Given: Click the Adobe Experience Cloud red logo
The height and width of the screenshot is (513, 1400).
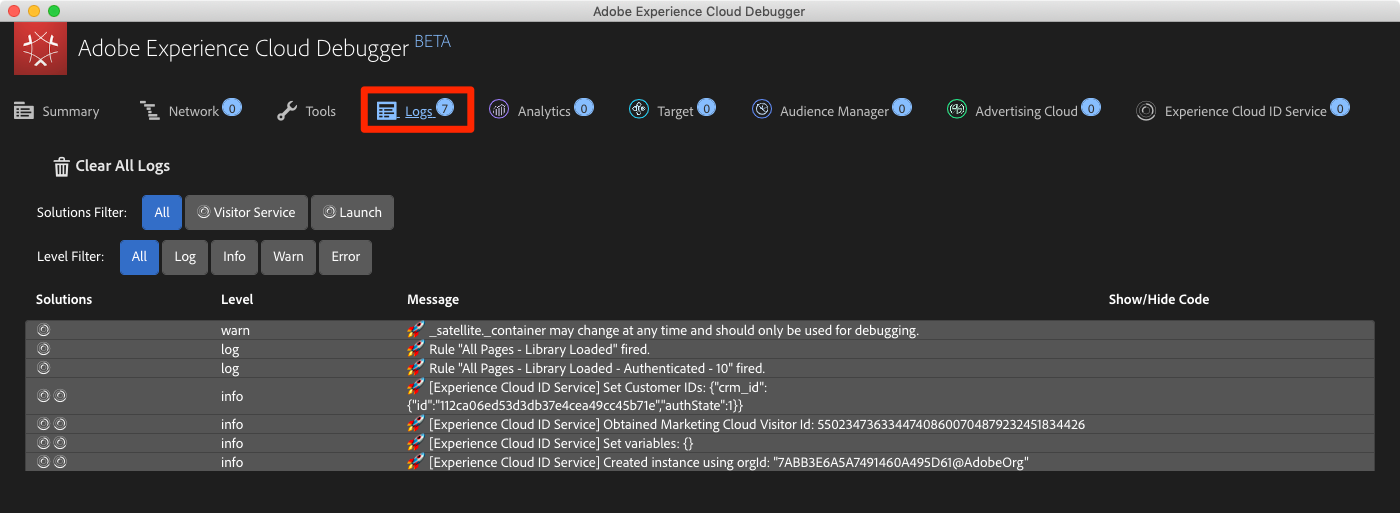Looking at the screenshot, I should (40, 48).
